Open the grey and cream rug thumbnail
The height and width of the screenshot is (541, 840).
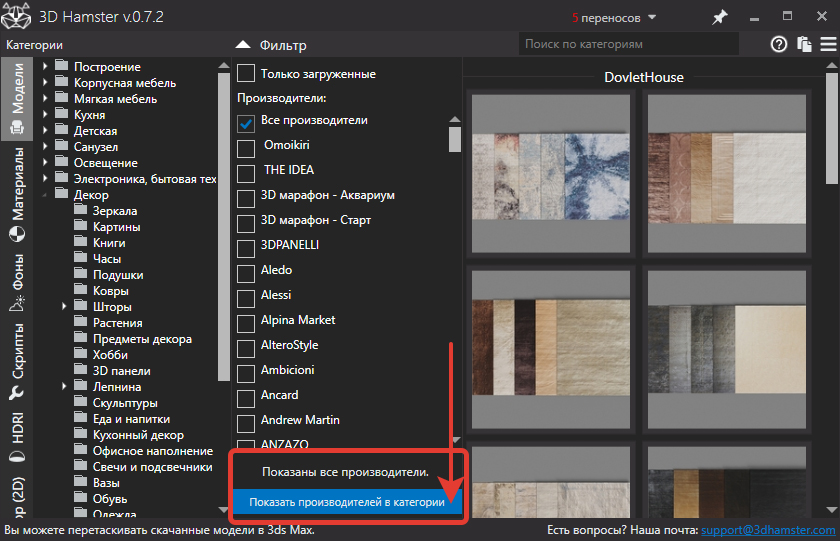tap(726, 349)
